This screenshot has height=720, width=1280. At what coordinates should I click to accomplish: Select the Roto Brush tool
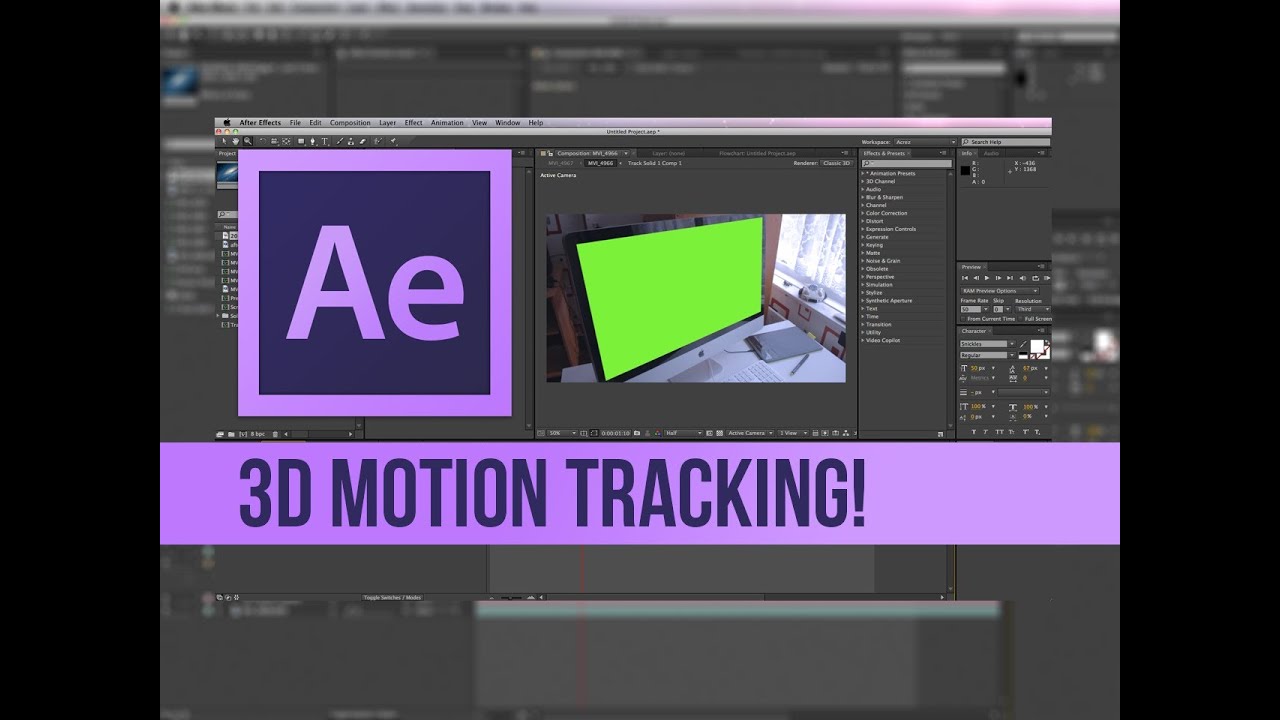378,141
